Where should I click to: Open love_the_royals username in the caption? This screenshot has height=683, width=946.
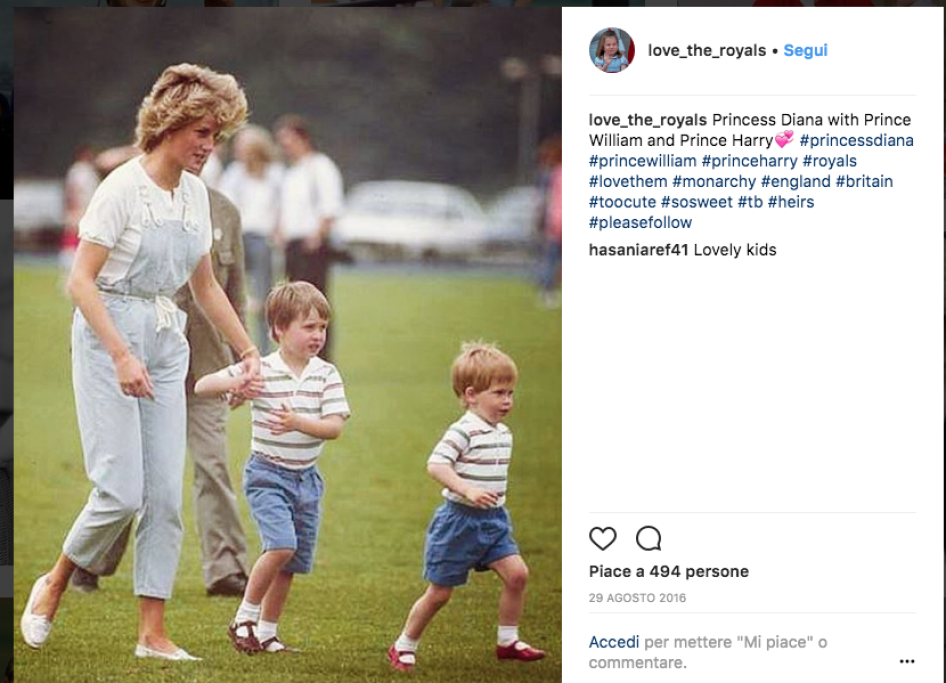coord(647,120)
